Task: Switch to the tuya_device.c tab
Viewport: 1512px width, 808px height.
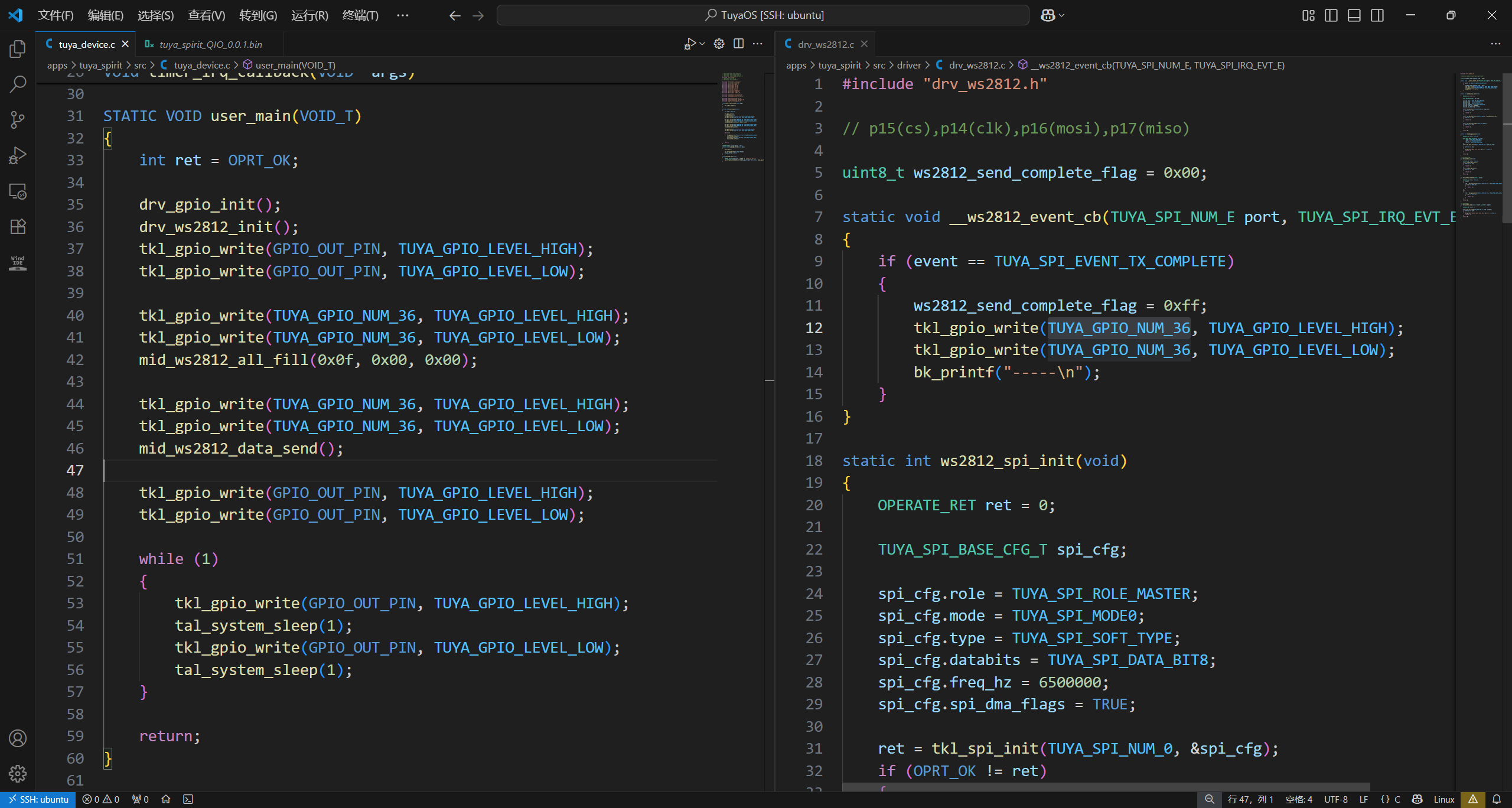Action: tap(87, 44)
